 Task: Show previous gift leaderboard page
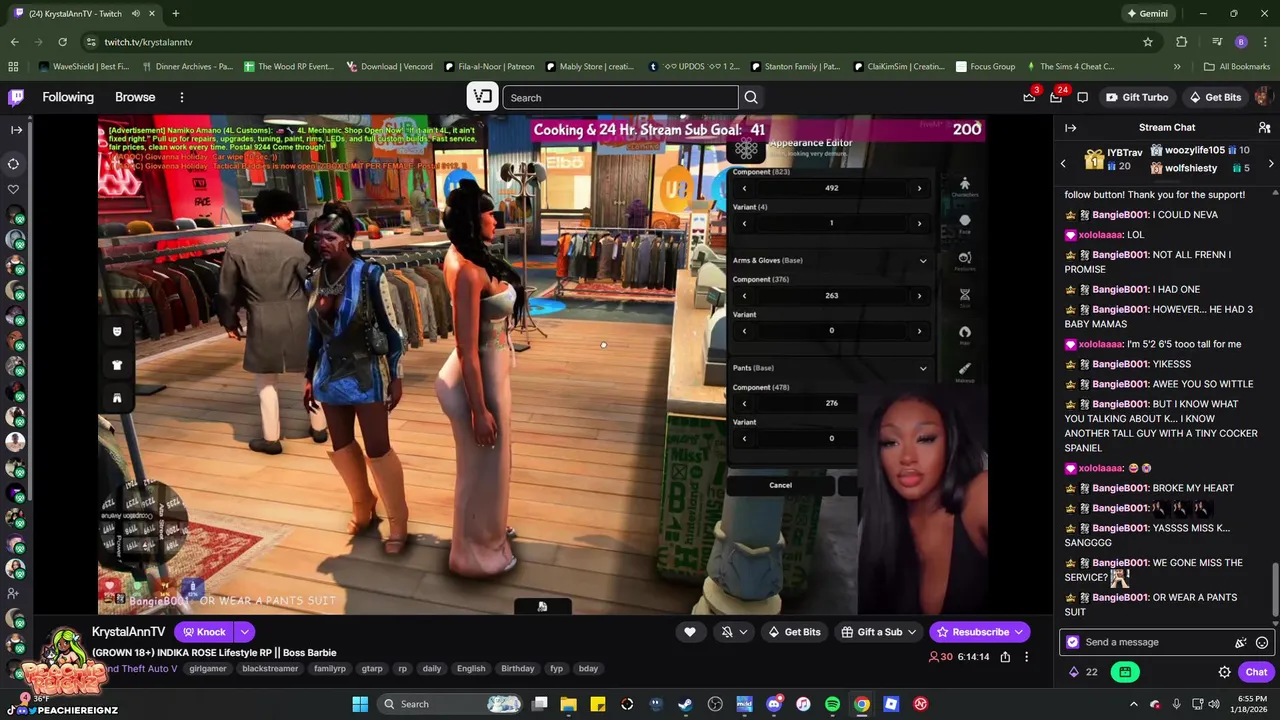coord(1063,163)
